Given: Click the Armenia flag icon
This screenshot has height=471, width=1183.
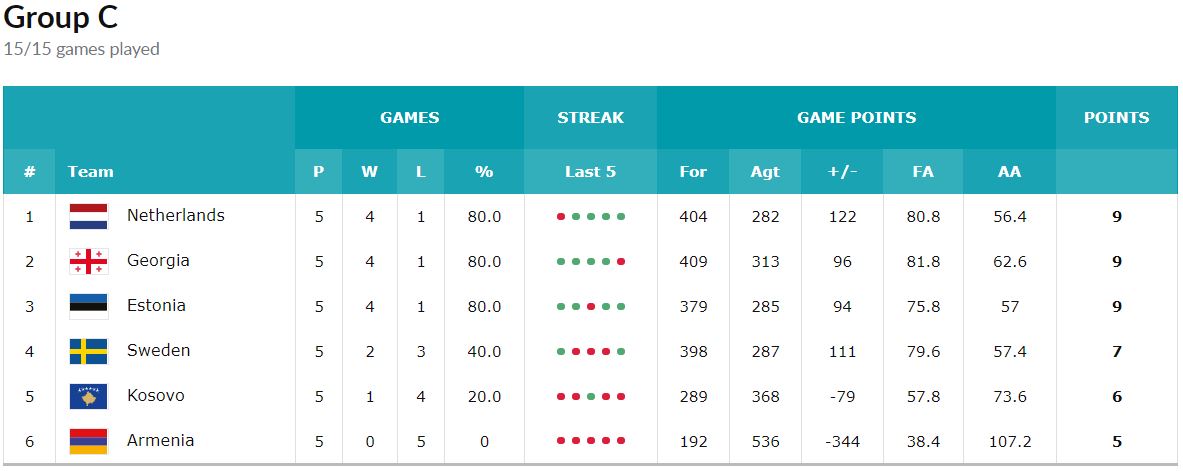Looking at the screenshot, I should click(x=88, y=442).
